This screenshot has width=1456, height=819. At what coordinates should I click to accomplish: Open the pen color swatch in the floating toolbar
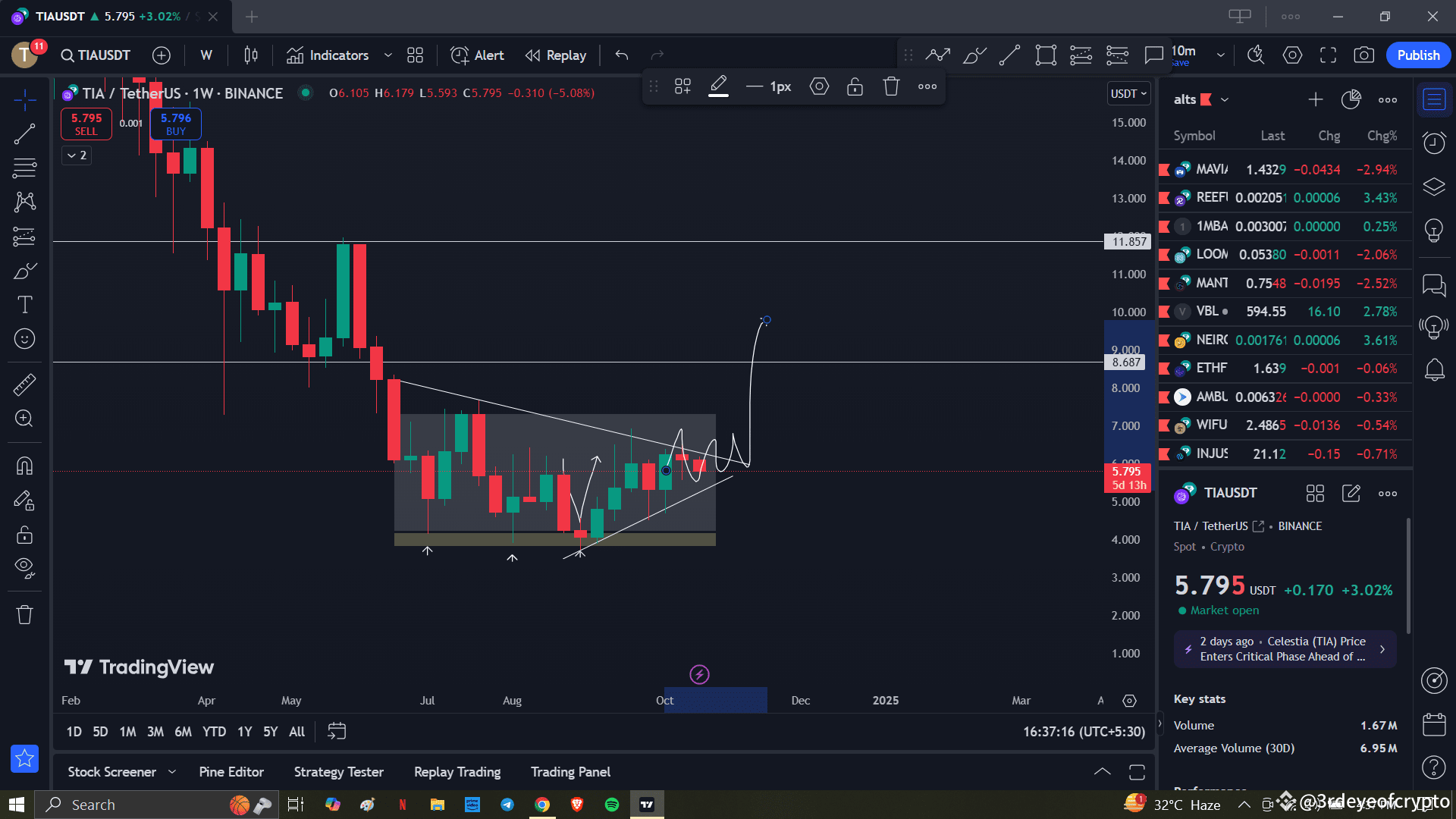pos(718,86)
